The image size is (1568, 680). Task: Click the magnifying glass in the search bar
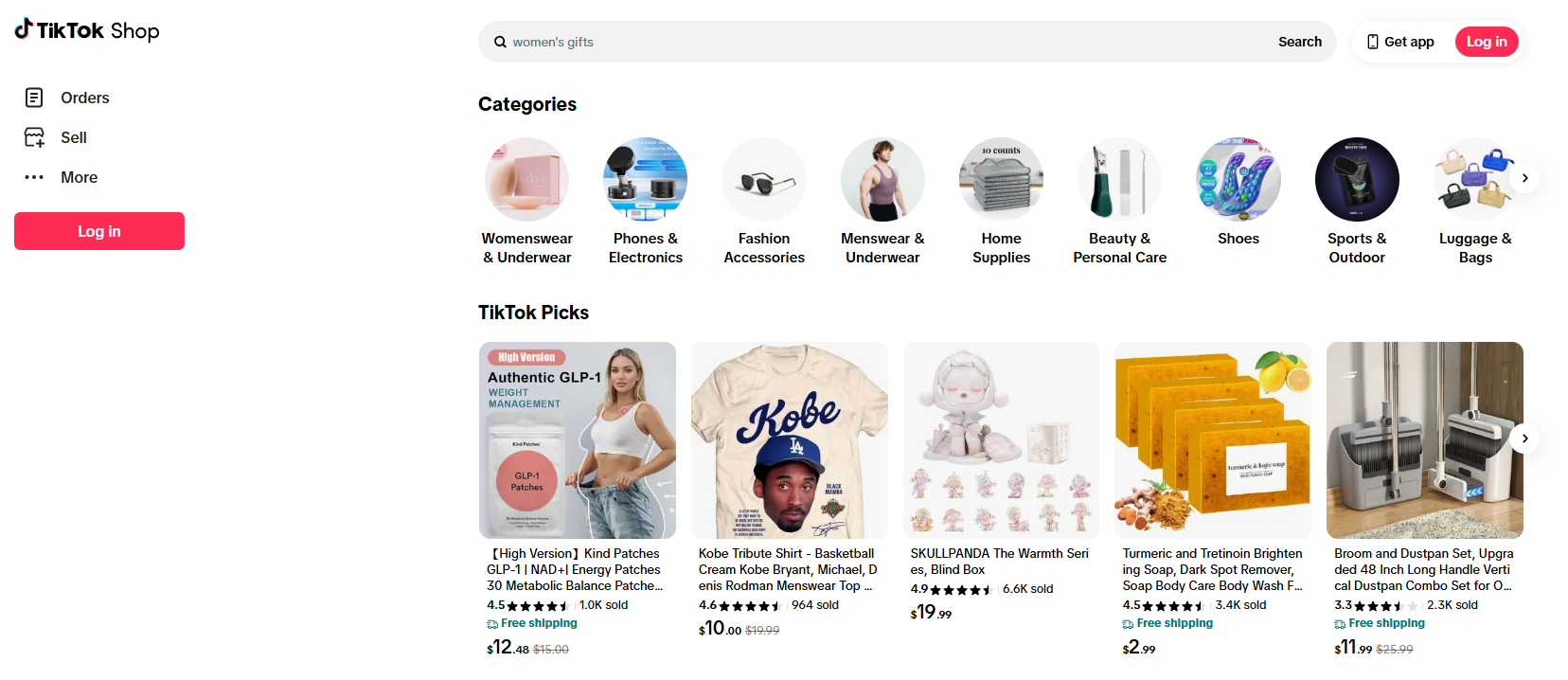500,42
